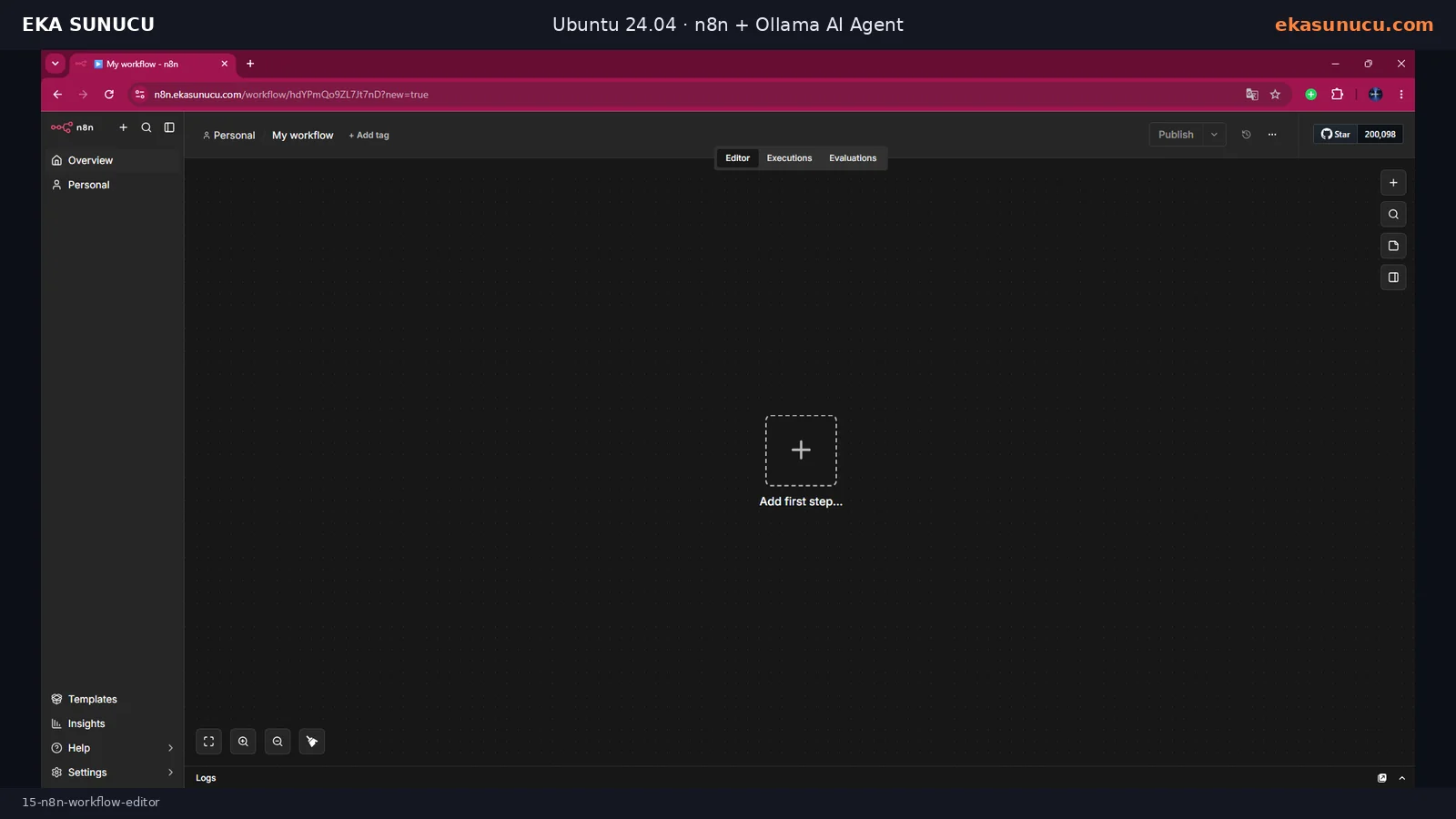Fit the canvas to view

tap(208, 742)
